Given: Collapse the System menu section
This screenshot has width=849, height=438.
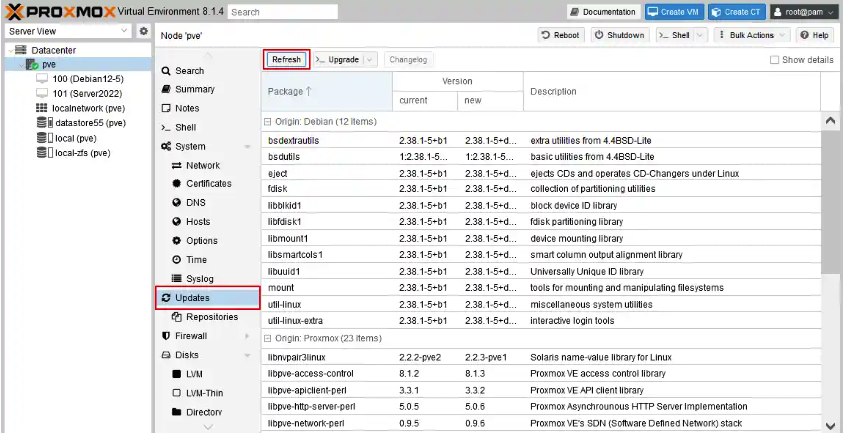Looking at the screenshot, I should [247, 147].
